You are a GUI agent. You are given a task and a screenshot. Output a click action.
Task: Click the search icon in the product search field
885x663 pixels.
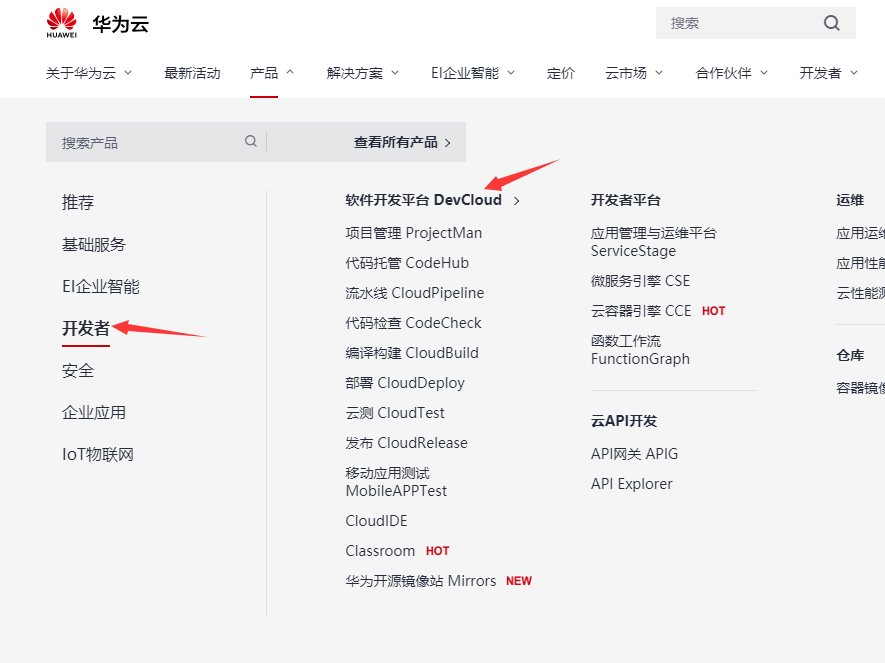click(x=251, y=141)
